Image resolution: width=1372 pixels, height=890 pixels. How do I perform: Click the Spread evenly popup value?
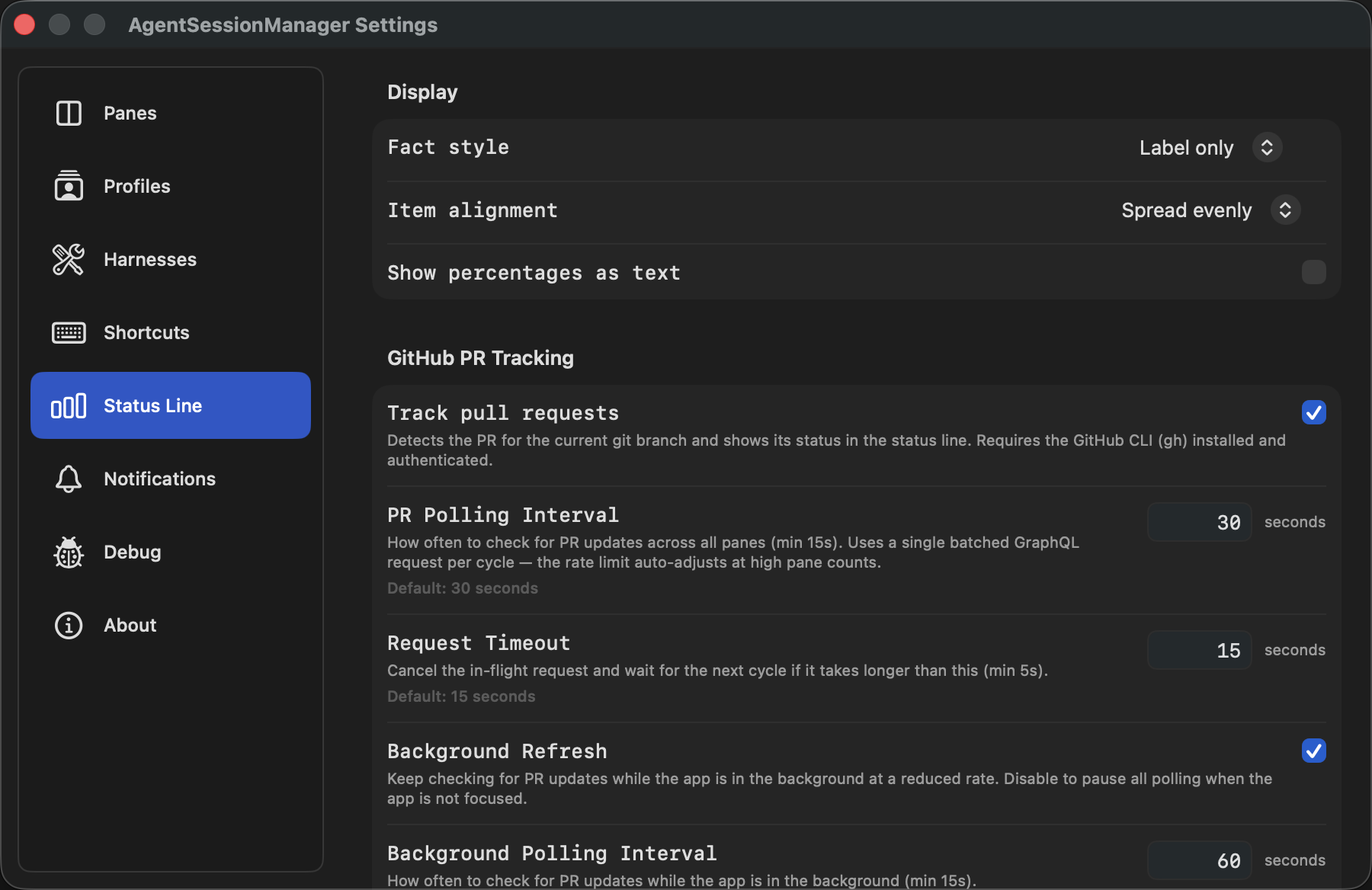[x=1186, y=210]
